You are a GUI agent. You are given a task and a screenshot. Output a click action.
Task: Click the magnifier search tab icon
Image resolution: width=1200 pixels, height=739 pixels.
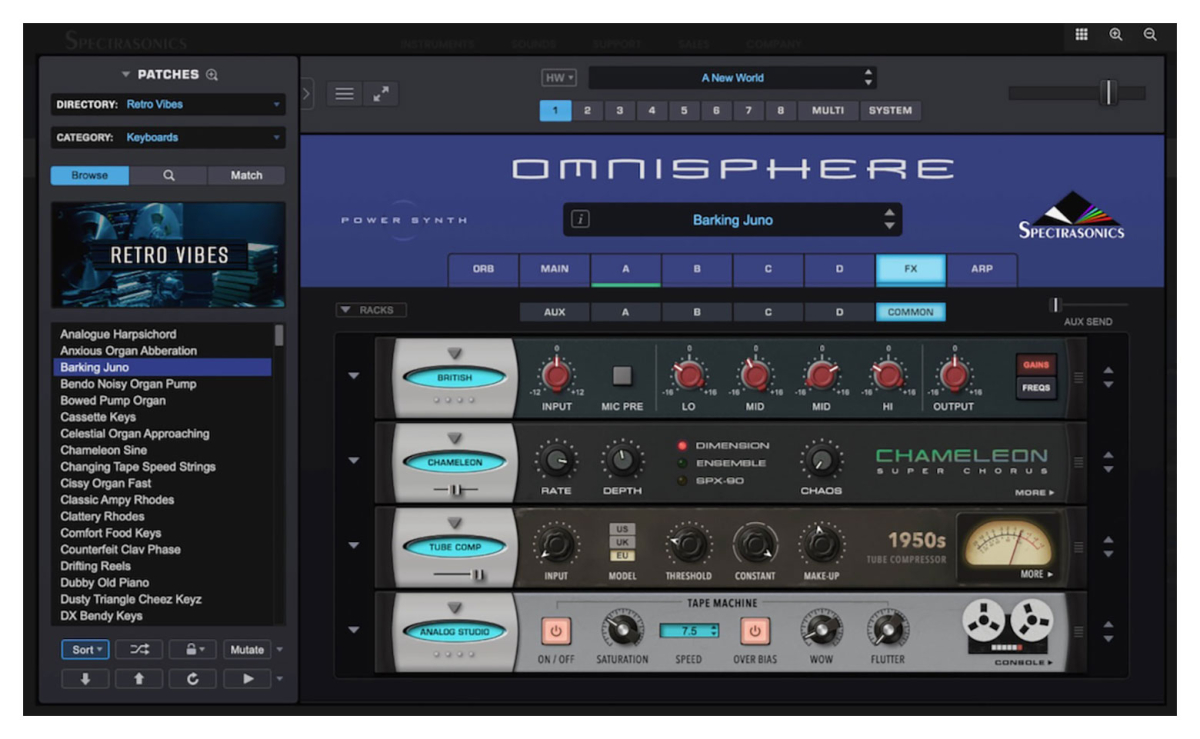pyautogui.click(x=168, y=175)
